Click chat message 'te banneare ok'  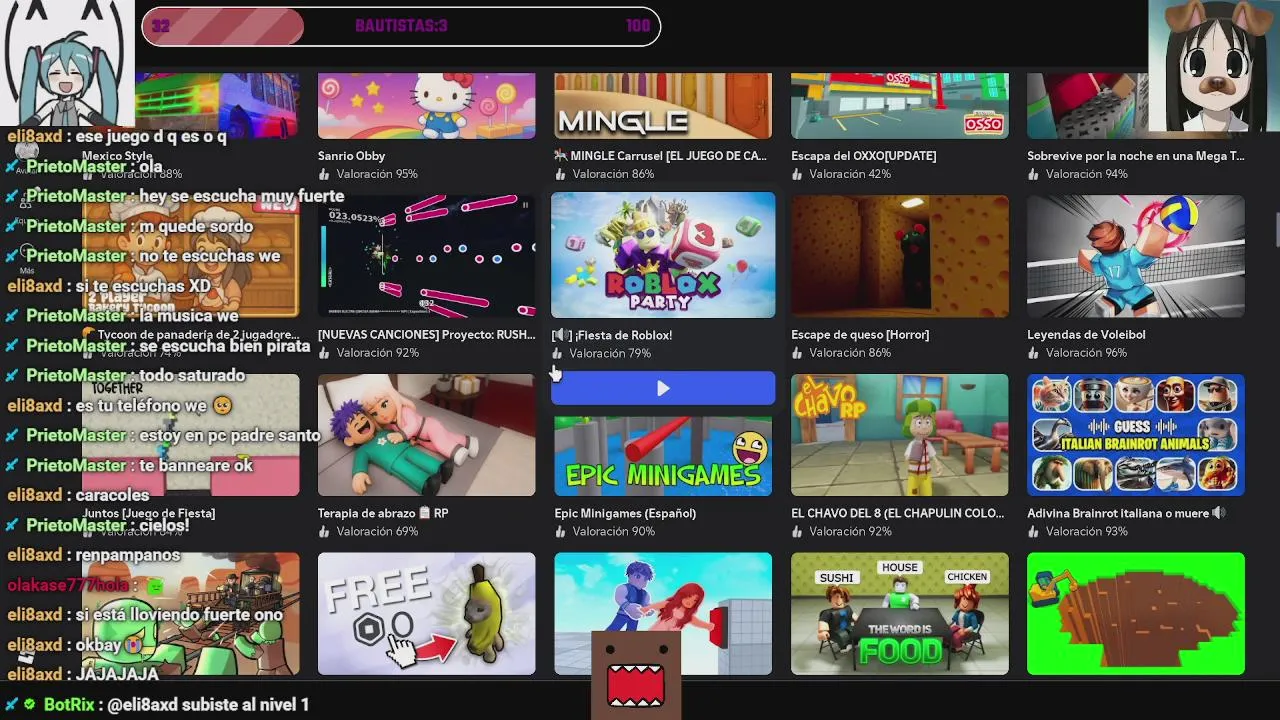point(196,465)
